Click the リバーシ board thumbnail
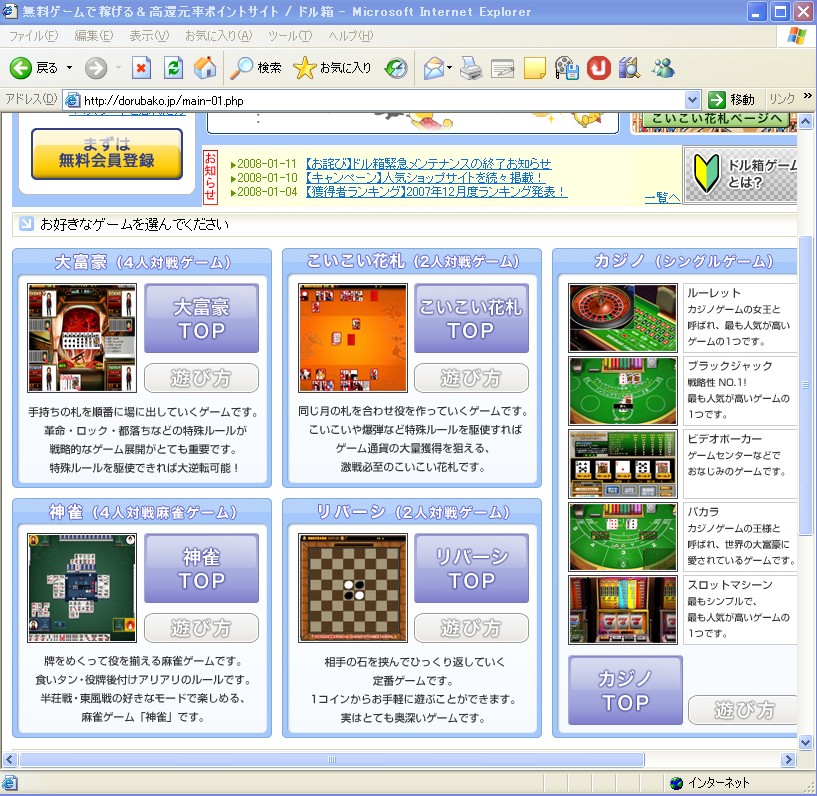The width and height of the screenshot is (817, 796). [353, 588]
